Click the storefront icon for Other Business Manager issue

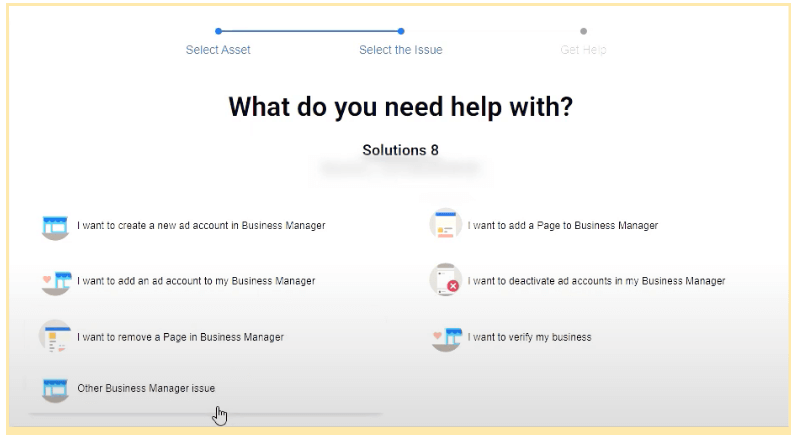[x=55, y=390]
